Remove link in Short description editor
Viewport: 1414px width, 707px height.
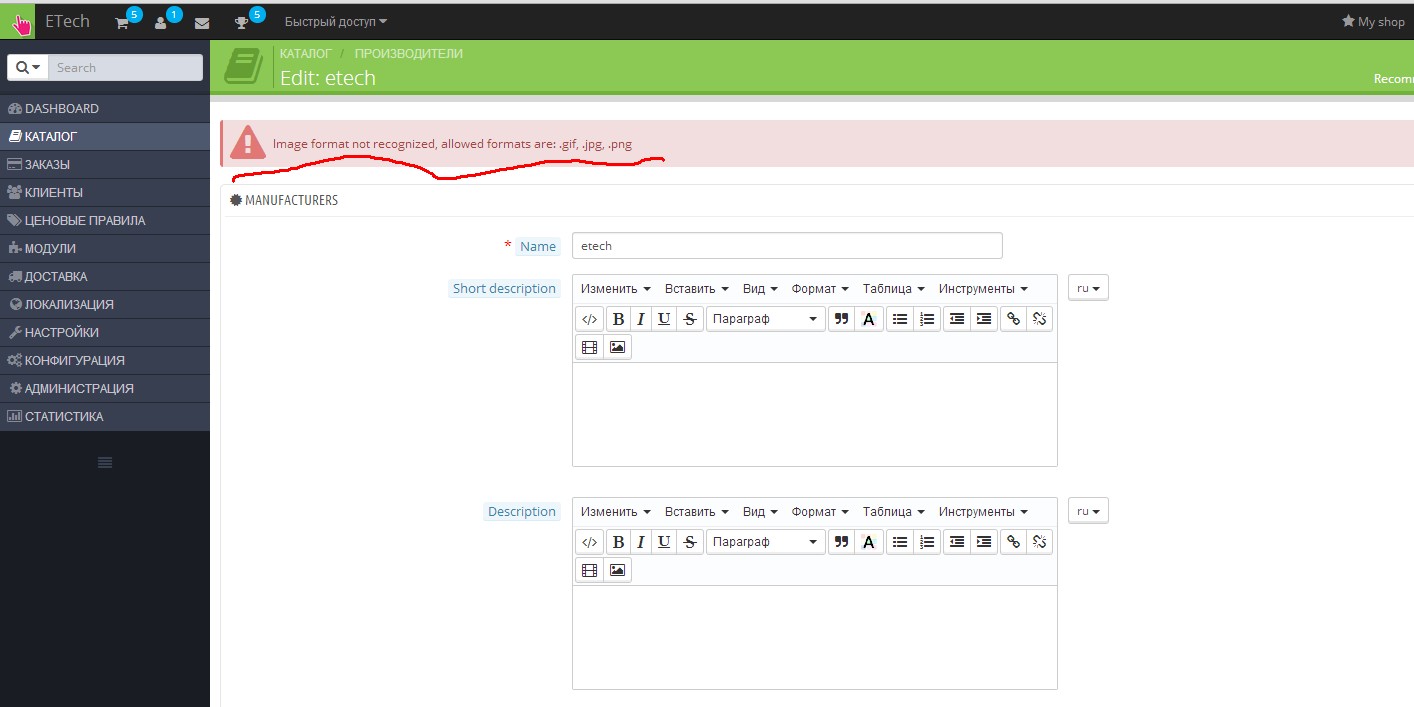pyautogui.click(x=1039, y=319)
